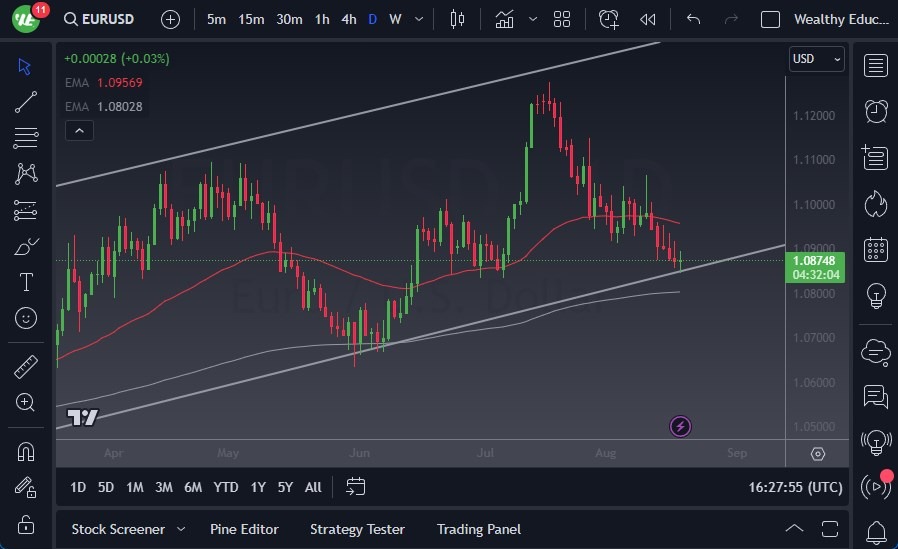Open the economic calendar panel

[876, 250]
